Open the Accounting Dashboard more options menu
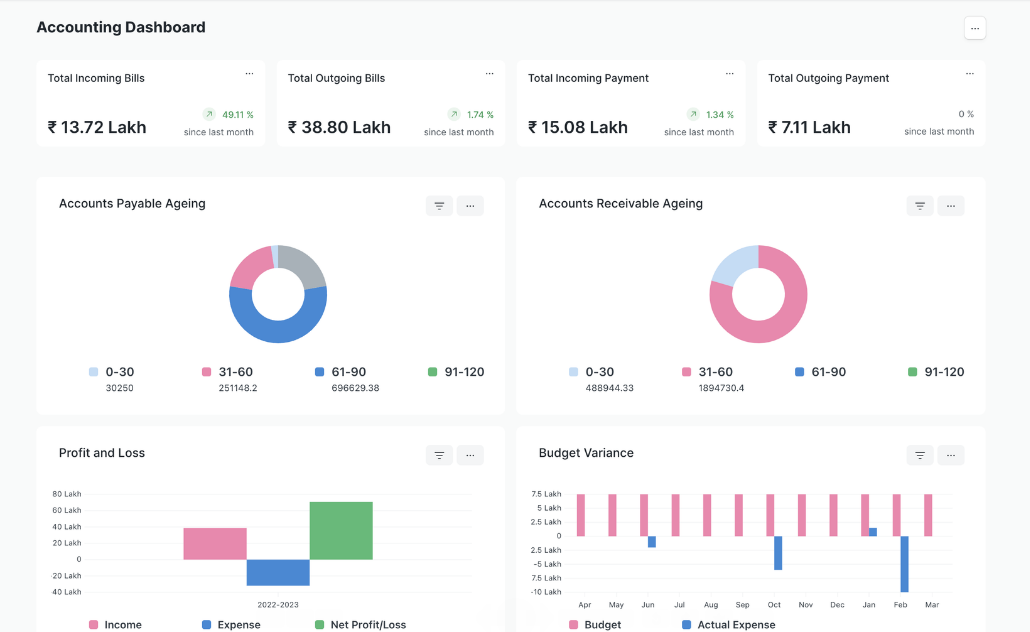Viewport: 1030px width, 632px height. (x=975, y=28)
